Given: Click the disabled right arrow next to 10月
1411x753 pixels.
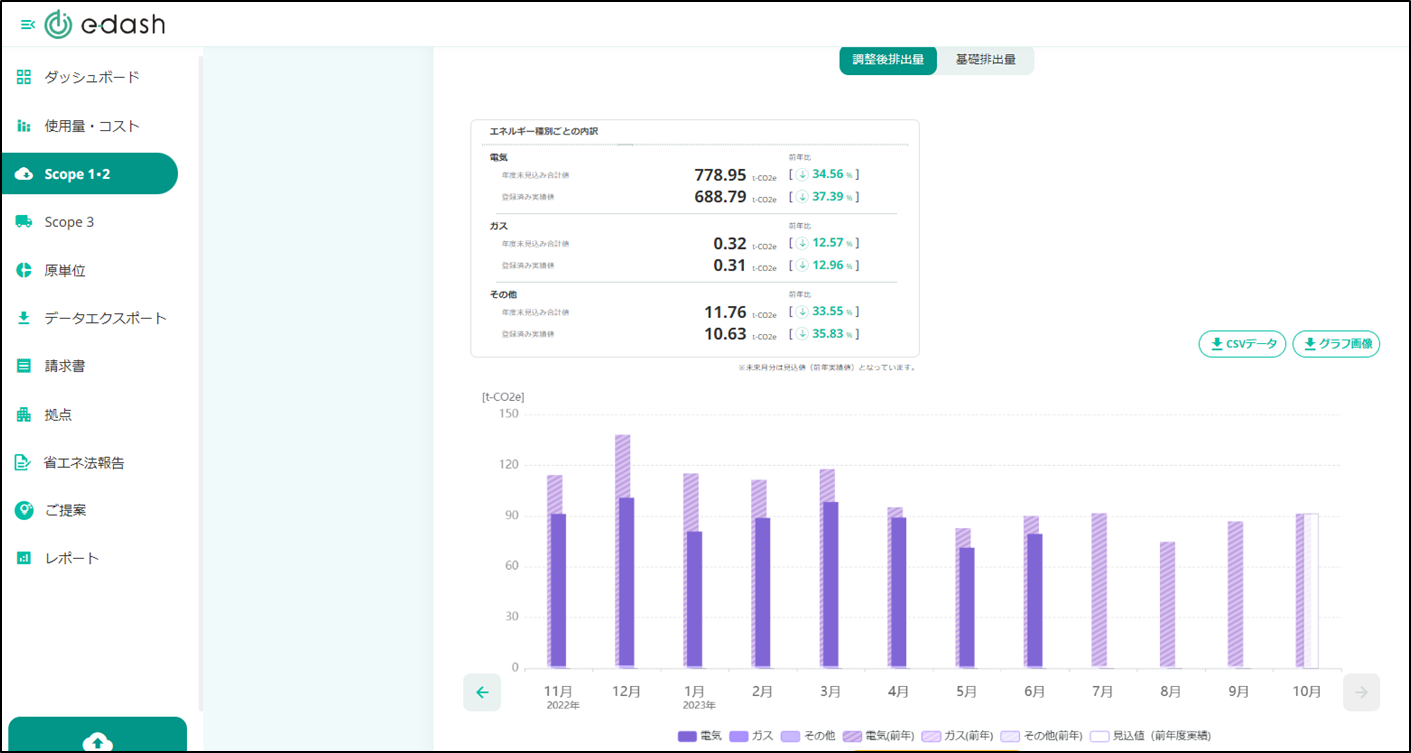Looking at the screenshot, I should pos(1361,692).
